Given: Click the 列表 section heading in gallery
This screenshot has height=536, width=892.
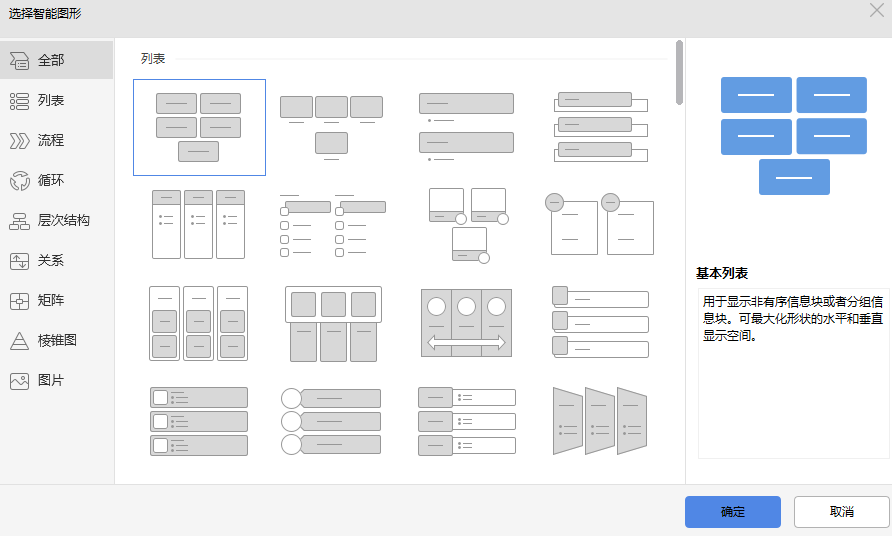Looking at the screenshot, I should (x=153, y=59).
